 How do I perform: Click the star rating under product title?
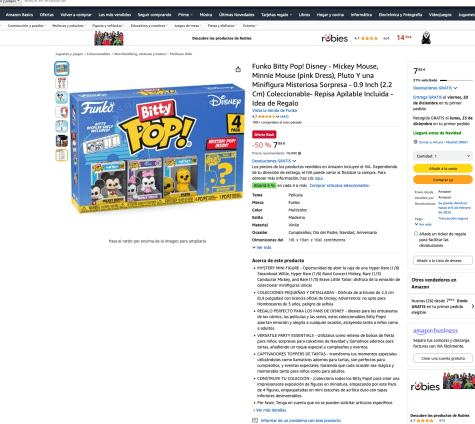pos(266,117)
